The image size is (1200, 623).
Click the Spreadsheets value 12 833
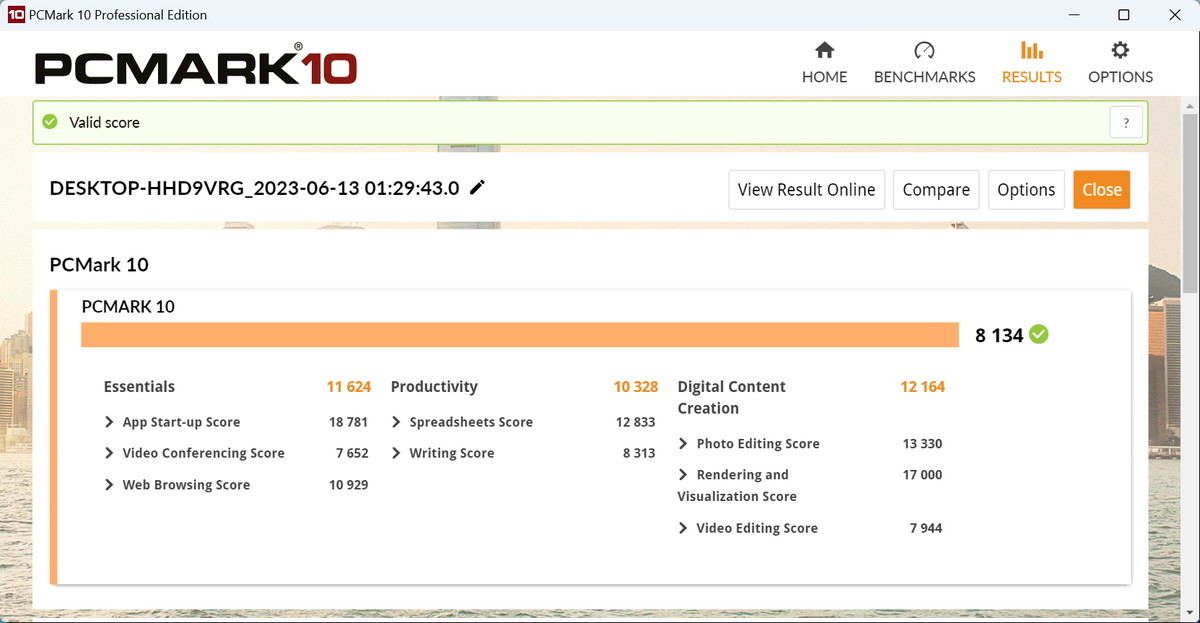tap(635, 422)
